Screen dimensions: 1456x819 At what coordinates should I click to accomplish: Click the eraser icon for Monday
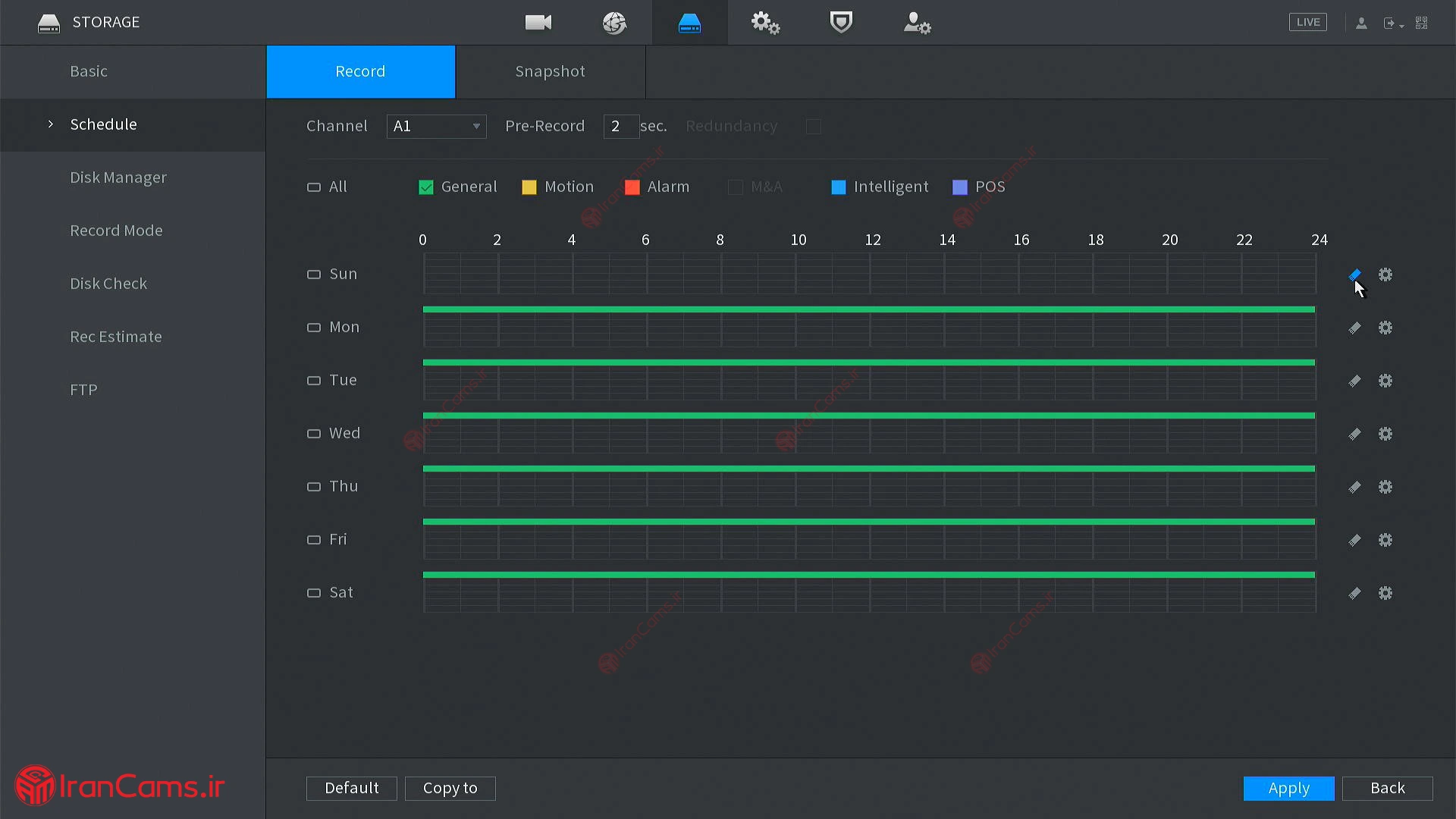[1354, 328]
